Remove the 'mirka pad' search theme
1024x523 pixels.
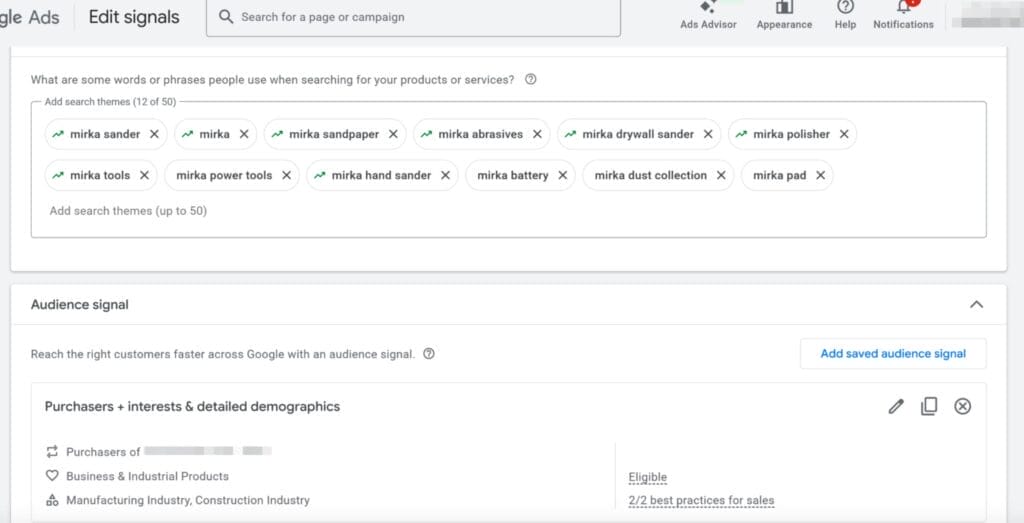pos(820,175)
